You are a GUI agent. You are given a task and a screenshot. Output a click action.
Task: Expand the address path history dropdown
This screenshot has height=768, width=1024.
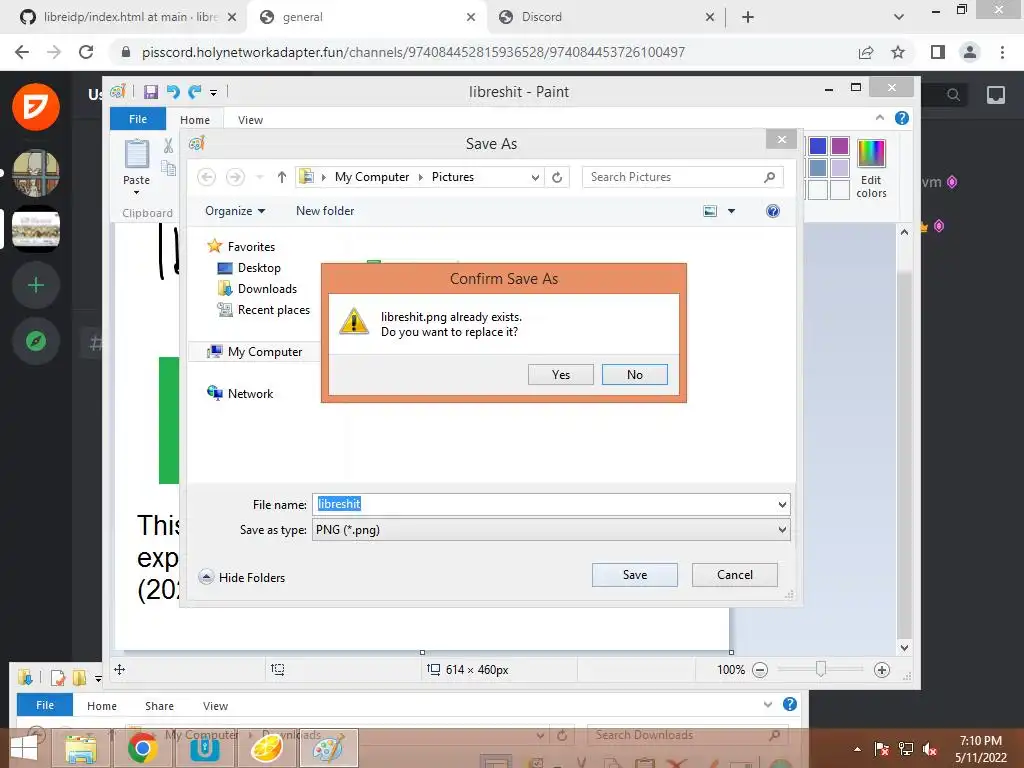(x=535, y=177)
